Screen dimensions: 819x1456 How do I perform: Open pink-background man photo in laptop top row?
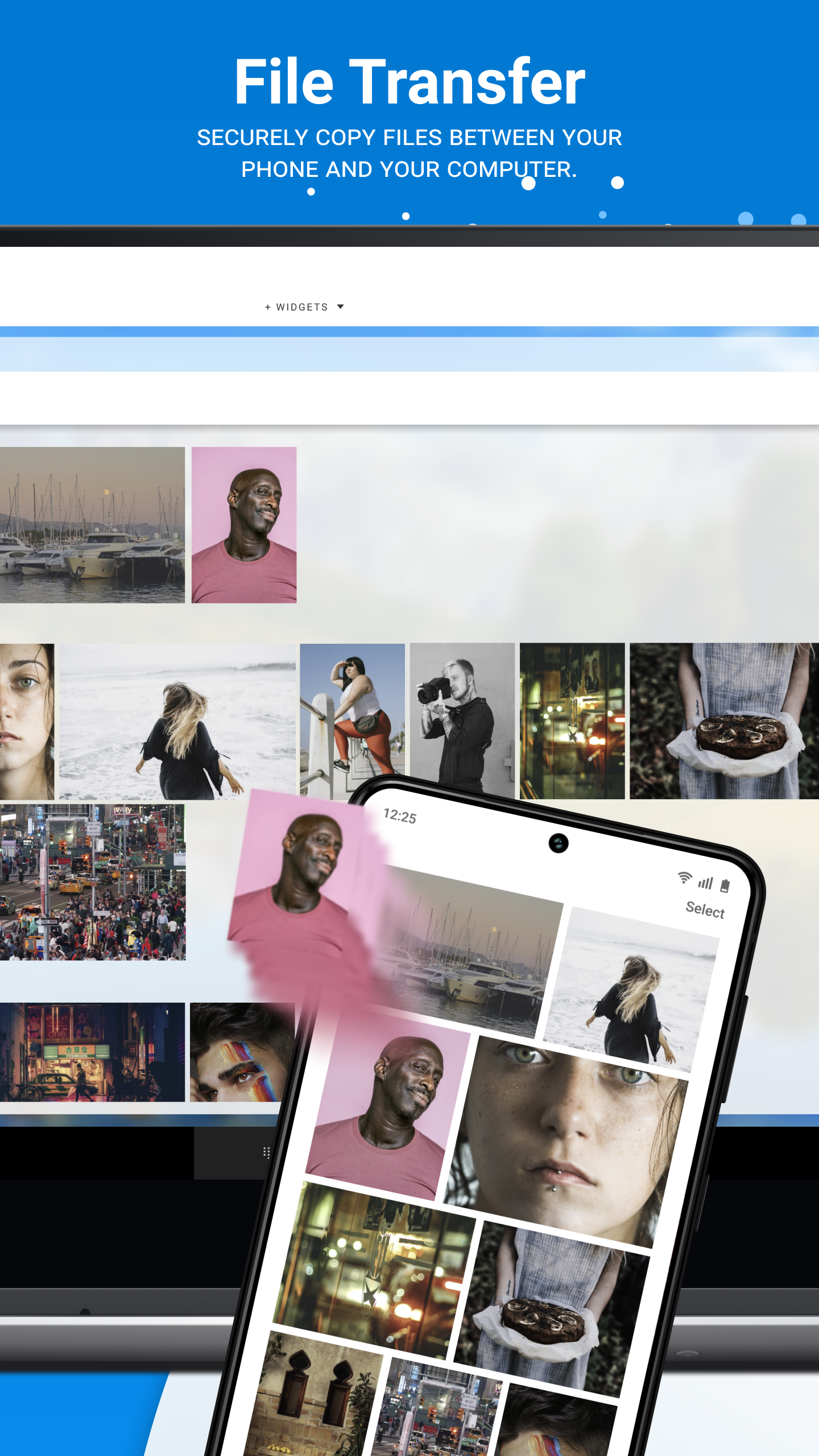pyautogui.click(x=244, y=525)
